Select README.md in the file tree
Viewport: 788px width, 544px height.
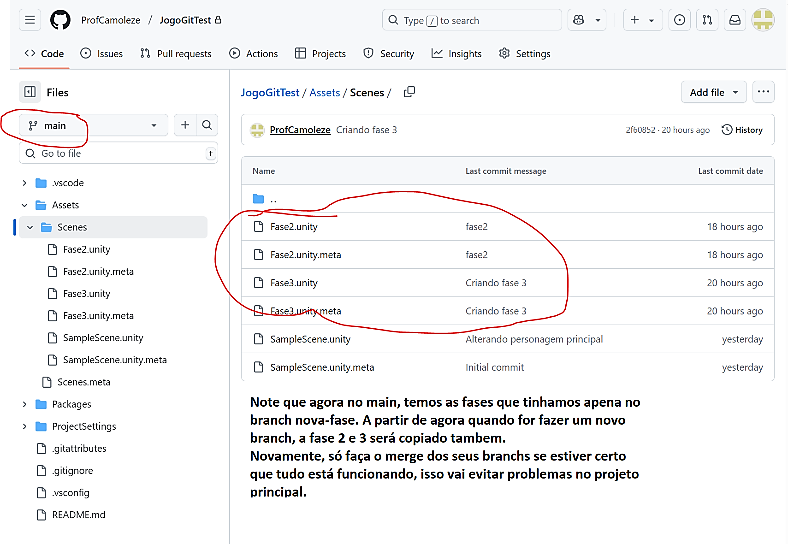pos(78,515)
